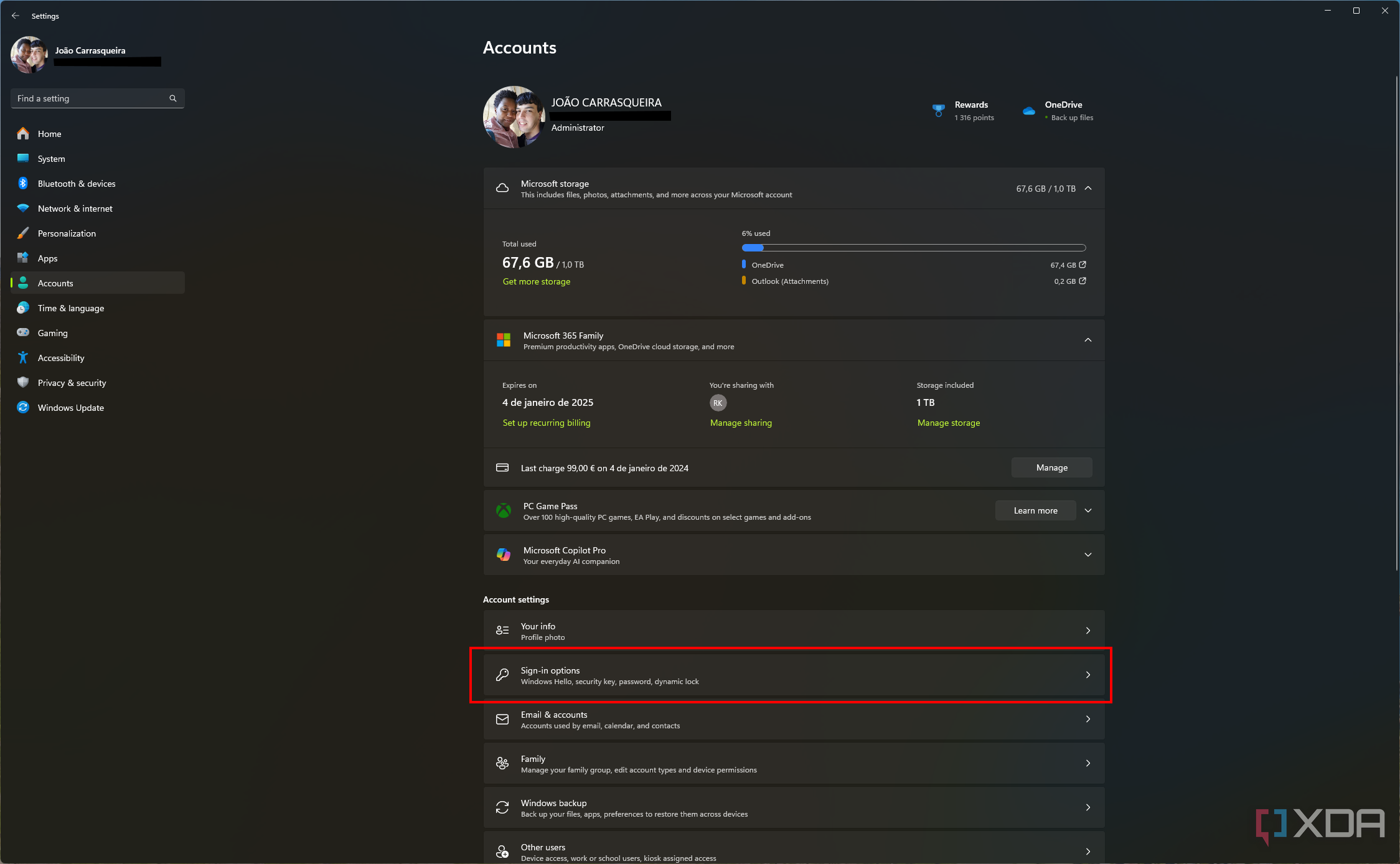Select Home in the settings sidebar
The image size is (1400, 864).
[x=98, y=133]
